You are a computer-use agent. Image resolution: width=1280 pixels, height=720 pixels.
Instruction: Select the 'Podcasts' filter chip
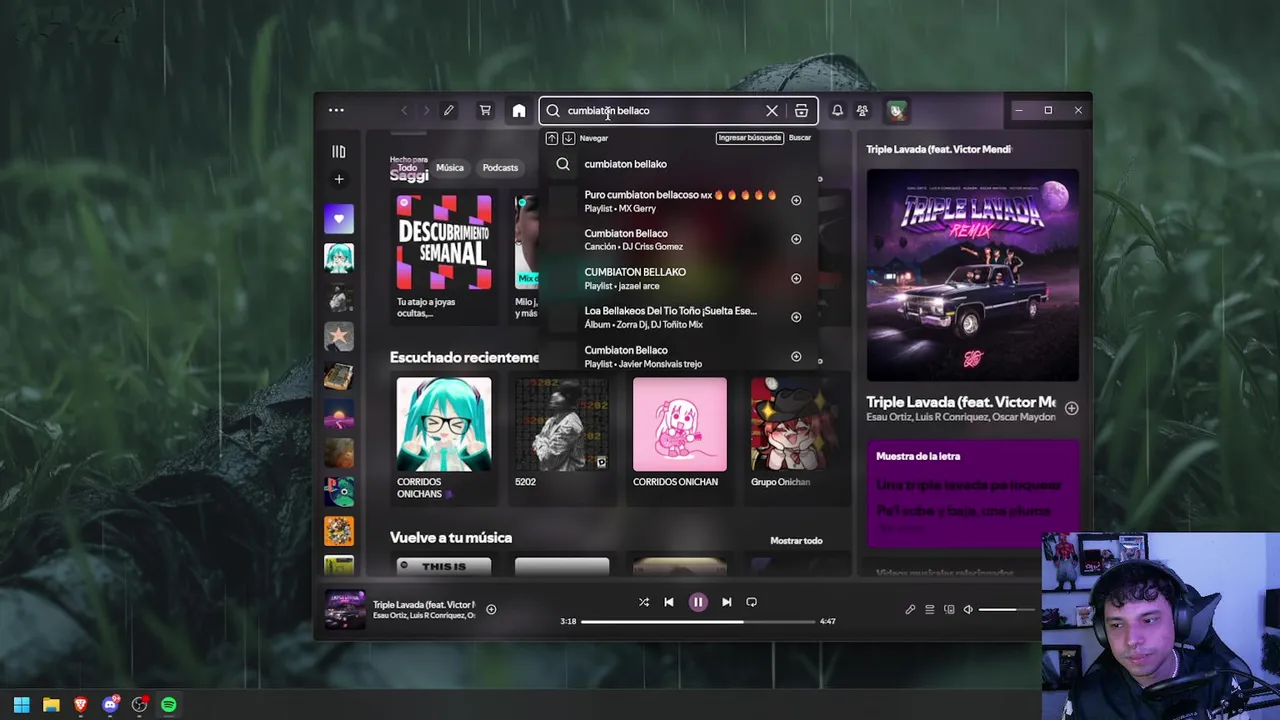(x=500, y=168)
